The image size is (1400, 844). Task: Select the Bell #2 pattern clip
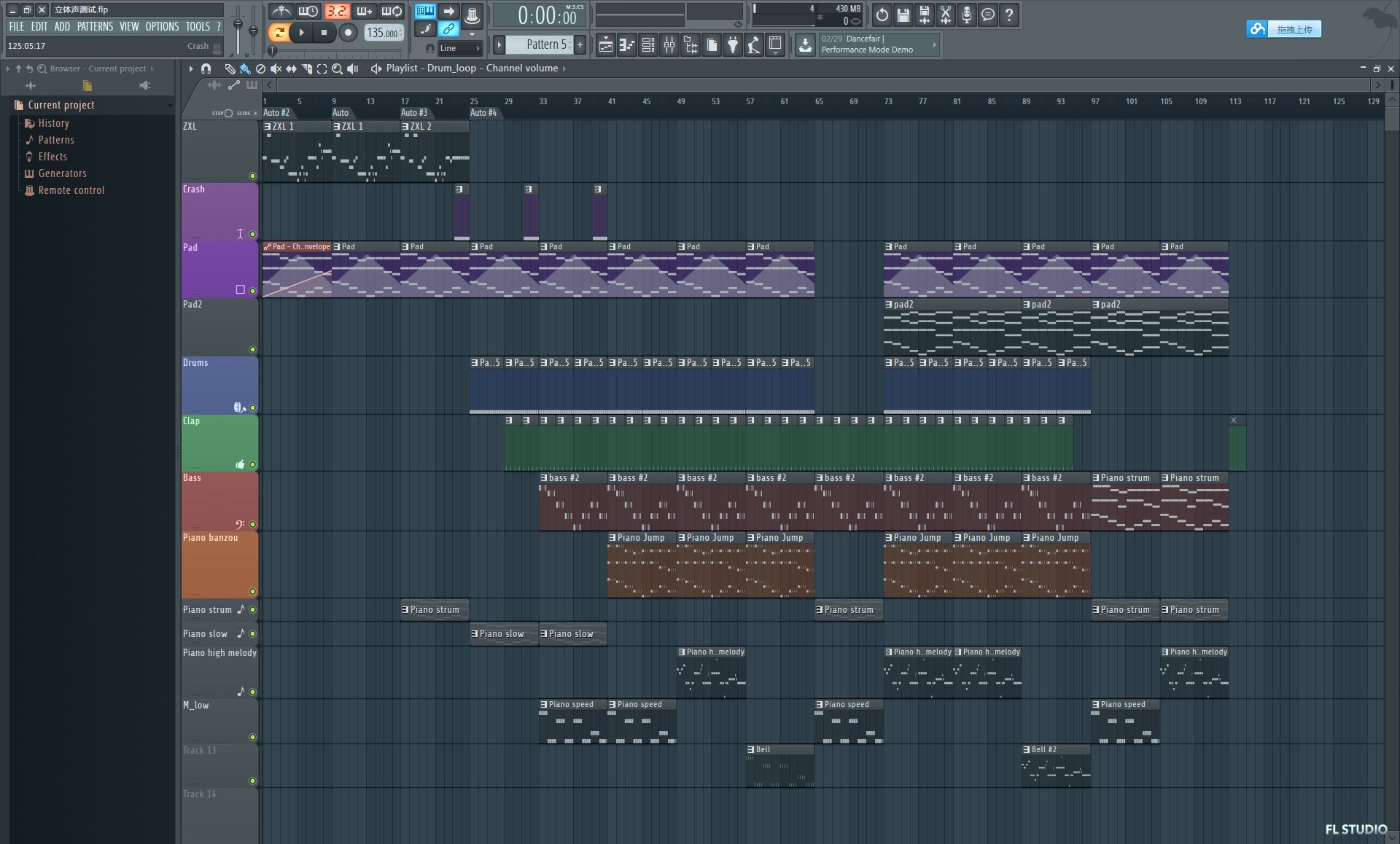tap(1056, 767)
